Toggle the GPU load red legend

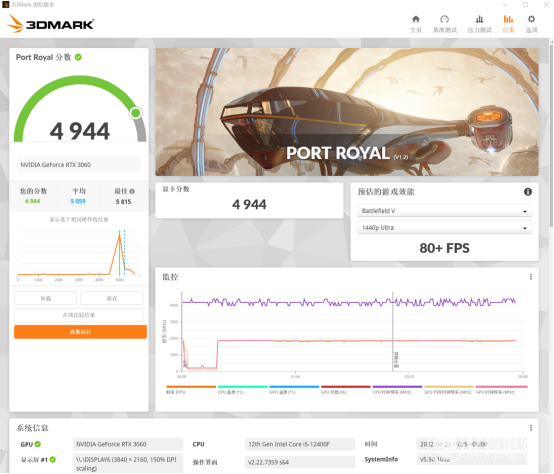pyautogui.click(x=346, y=390)
